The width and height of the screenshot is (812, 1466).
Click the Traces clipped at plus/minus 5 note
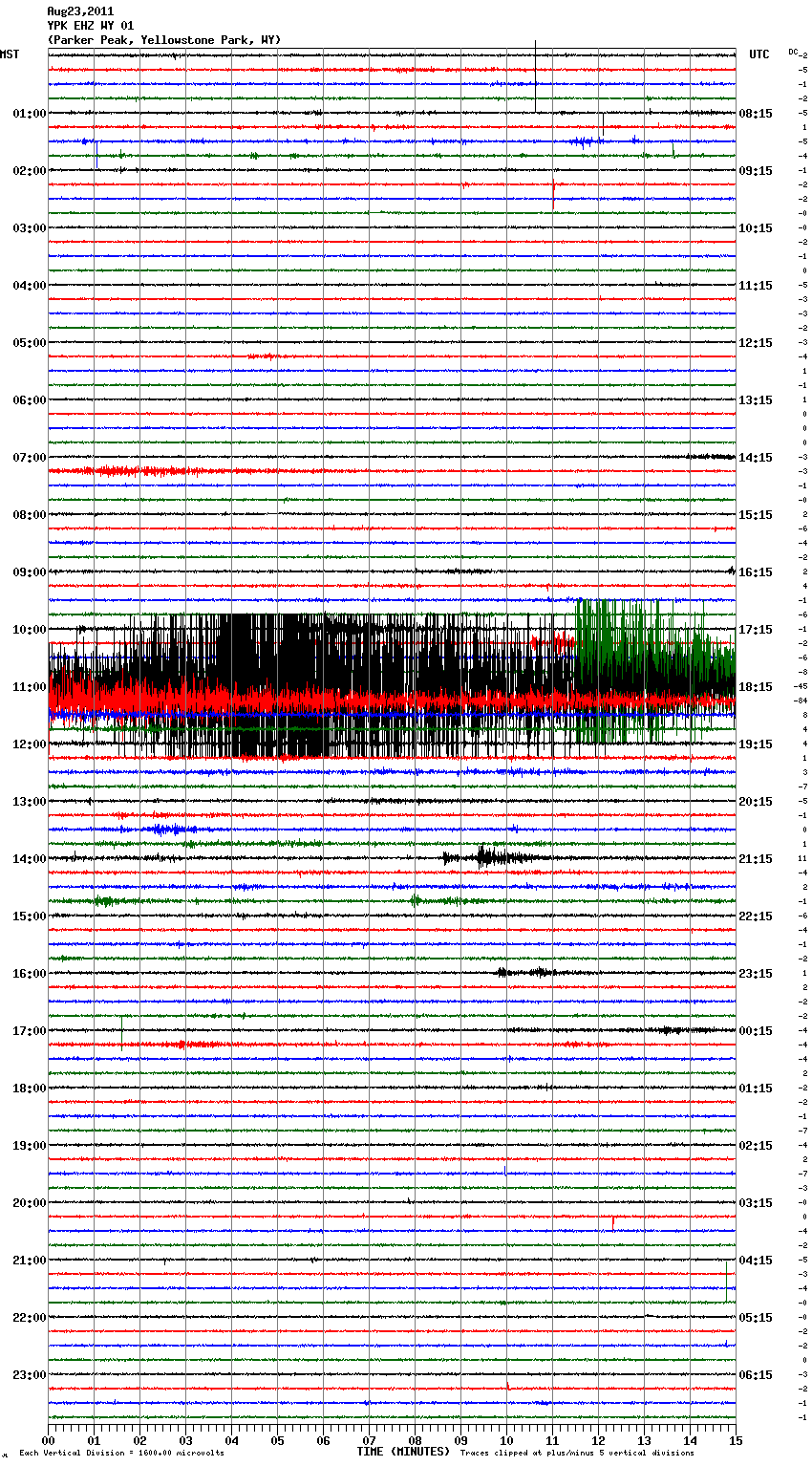coord(577,1454)
